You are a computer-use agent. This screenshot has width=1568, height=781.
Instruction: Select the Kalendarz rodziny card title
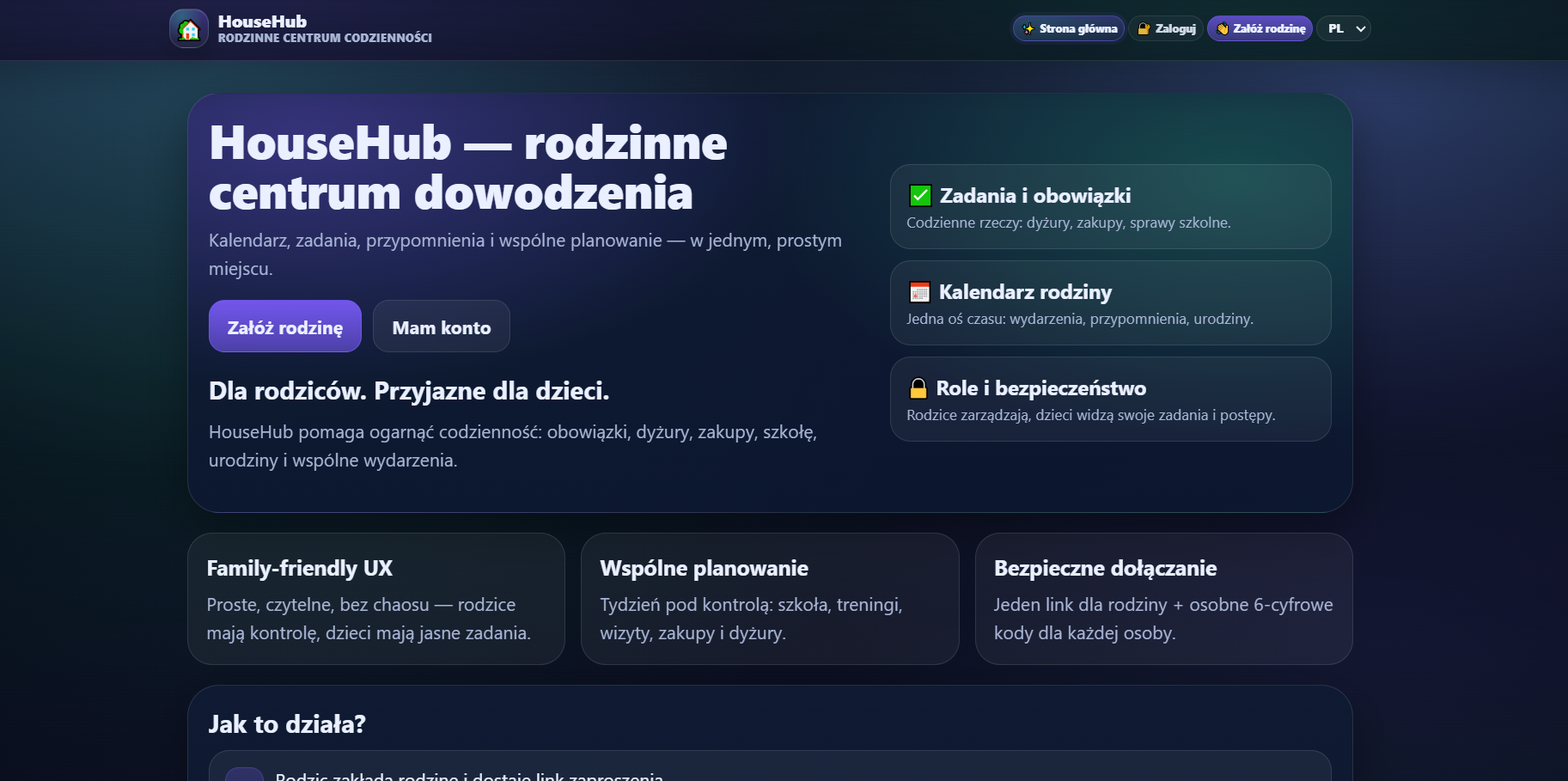1025,292
